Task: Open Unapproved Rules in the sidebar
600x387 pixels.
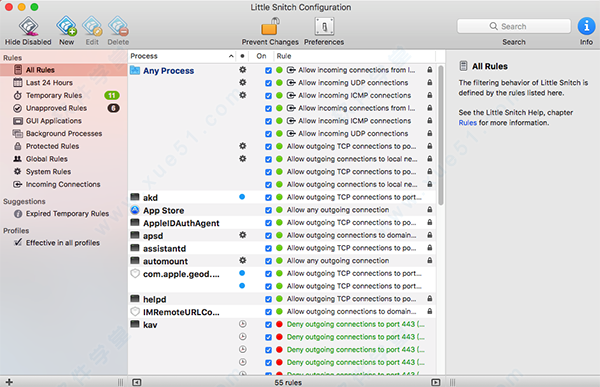Action: [x=64, y=108]
